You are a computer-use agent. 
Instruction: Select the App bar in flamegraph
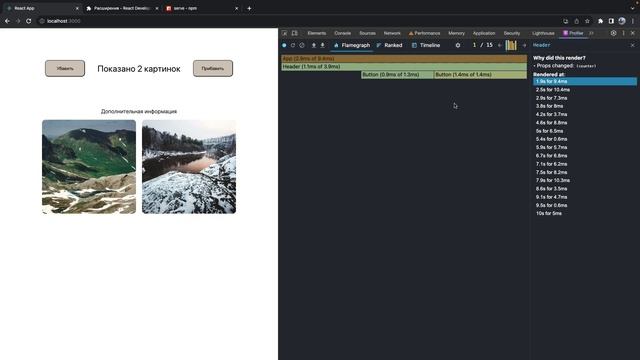(x=404, y=58)
